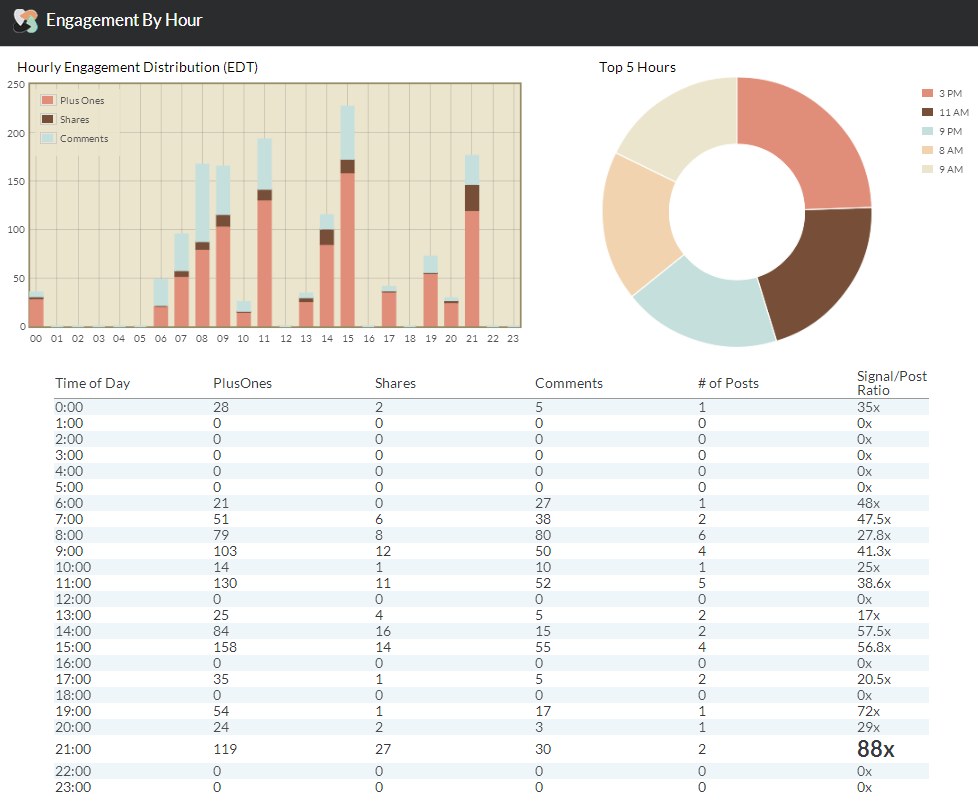Select the 8 AM pie legend entry
Image resolution: width=978 pixels, height=801 pixels.
[941, 150]
